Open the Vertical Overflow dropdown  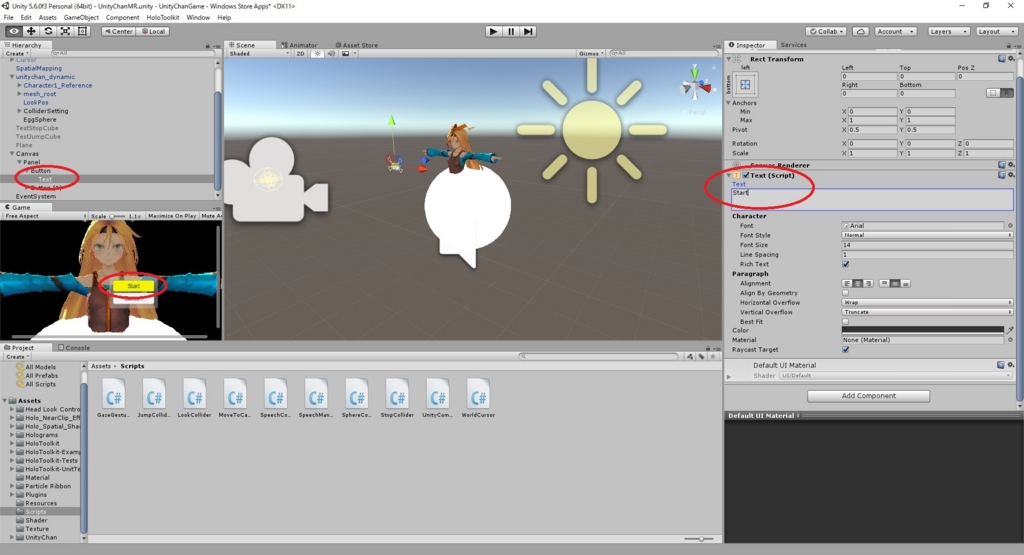coord(927,312)
